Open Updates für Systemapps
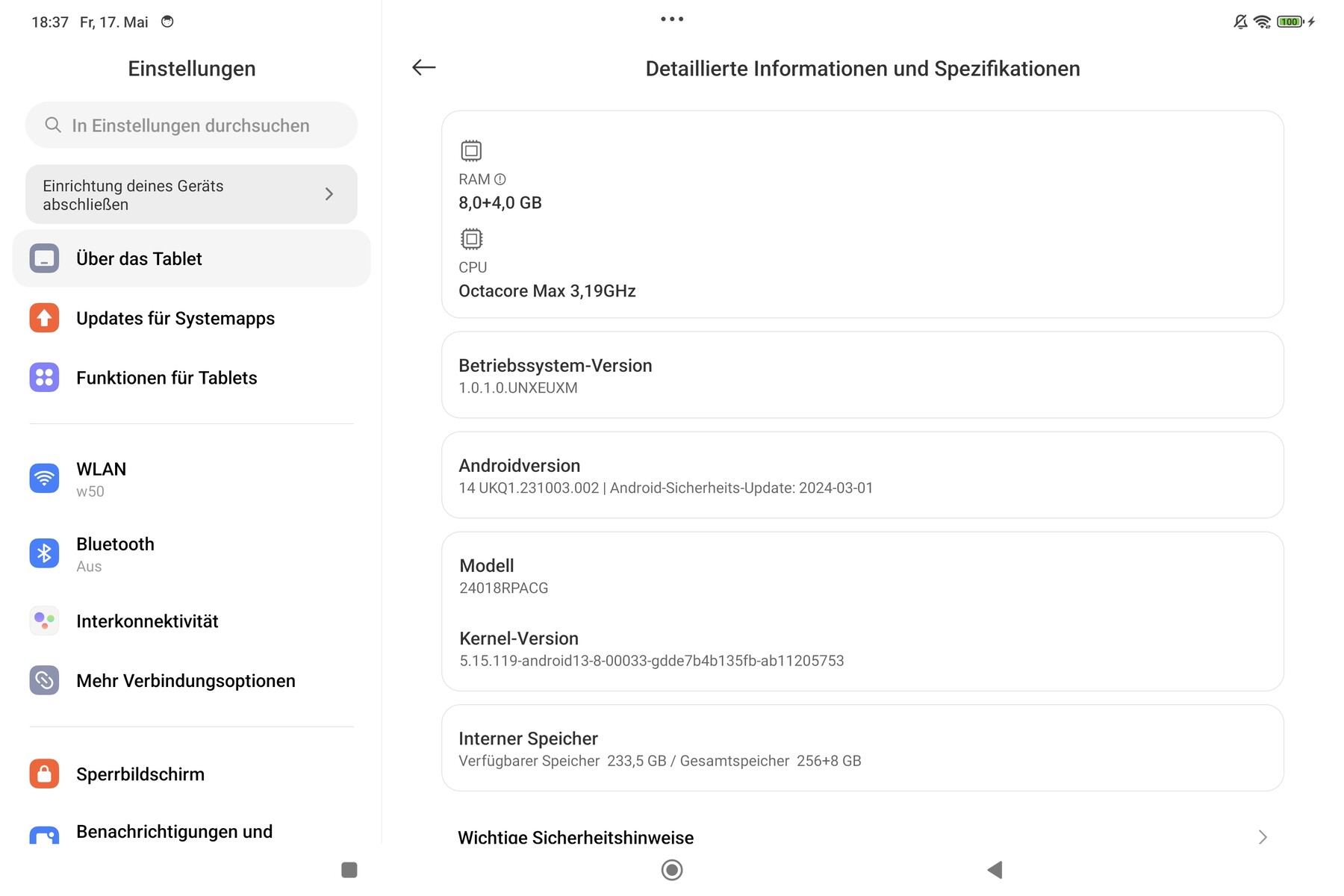The width and height of the screenshot is (1344, 896). [x=175, y=318]
